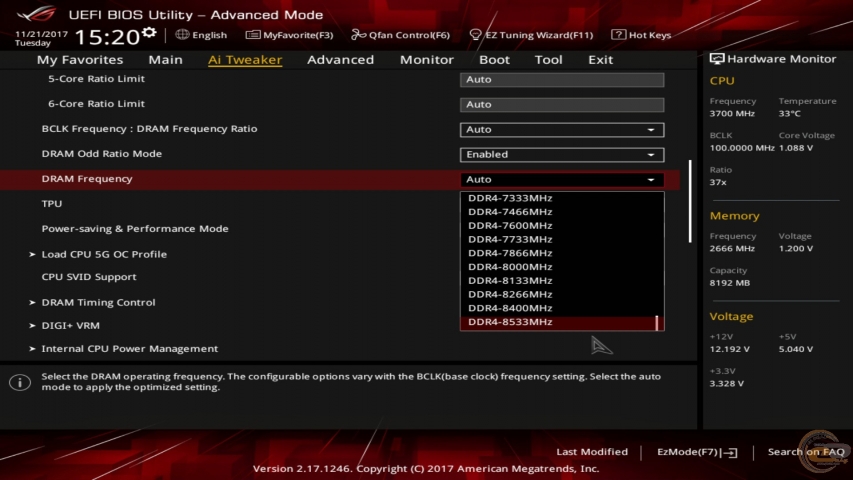This screenshot has width=853, height=480.
Task: Open Qfan Control fan icon
Action: pos(358,35)
